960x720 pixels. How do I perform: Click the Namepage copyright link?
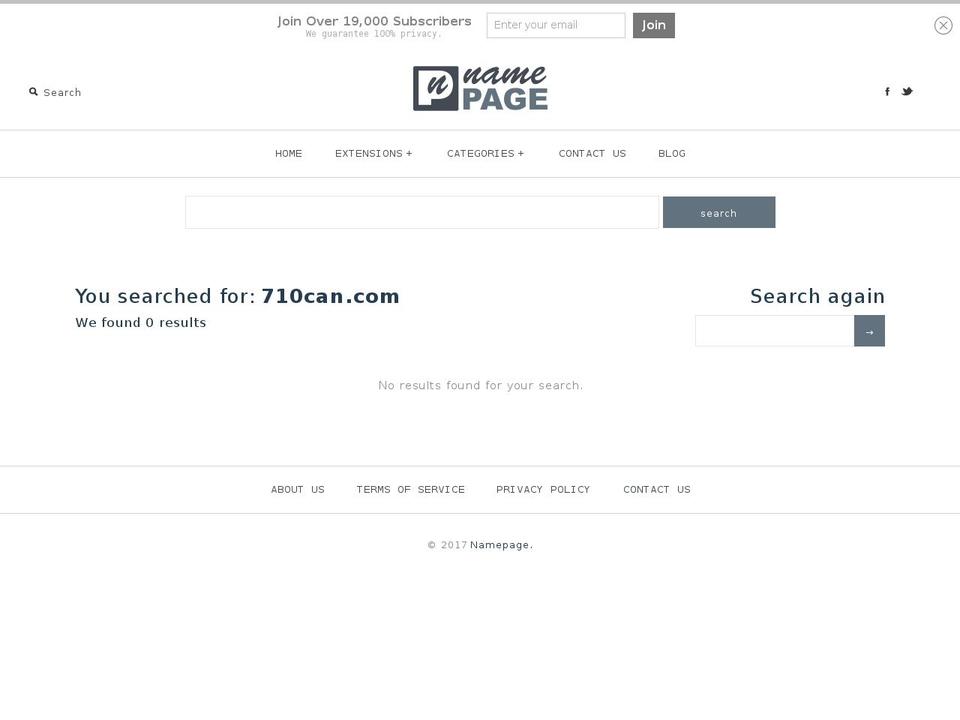click(x=500, y=545)
